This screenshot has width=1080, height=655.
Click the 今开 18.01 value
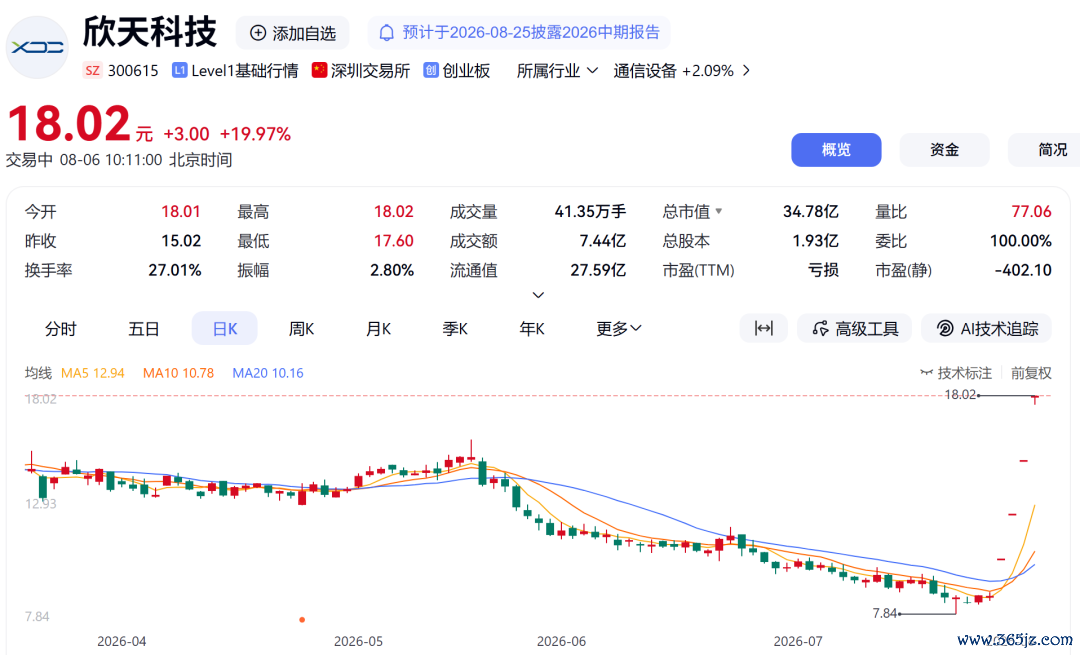tap(180, 211)
